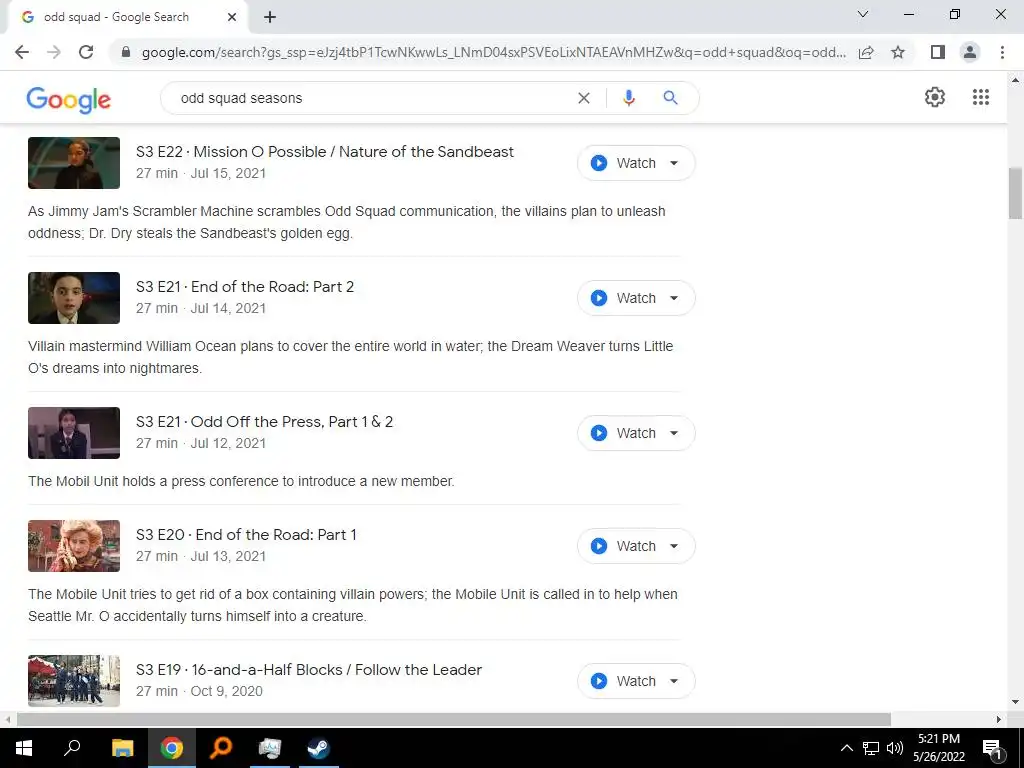Open the Chrome three-dot menu
The width and height of the screenshot is (1024, 768).
(x=1002, y=52)
